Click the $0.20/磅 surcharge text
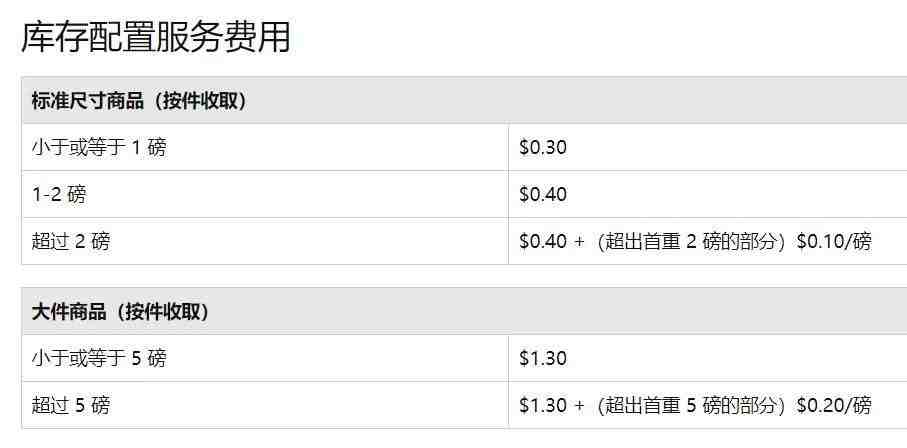Image resolution: width=907 pixels, height=448 pixels. 834,405
